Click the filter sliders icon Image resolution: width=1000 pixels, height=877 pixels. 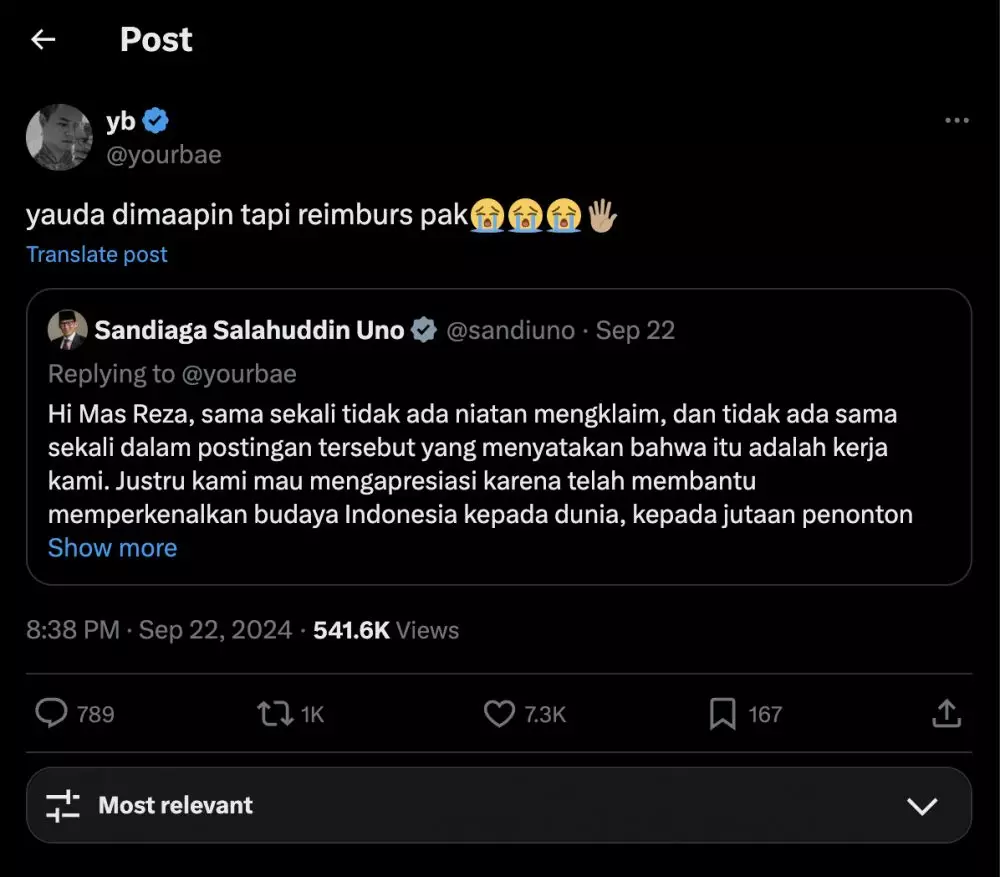63,806
